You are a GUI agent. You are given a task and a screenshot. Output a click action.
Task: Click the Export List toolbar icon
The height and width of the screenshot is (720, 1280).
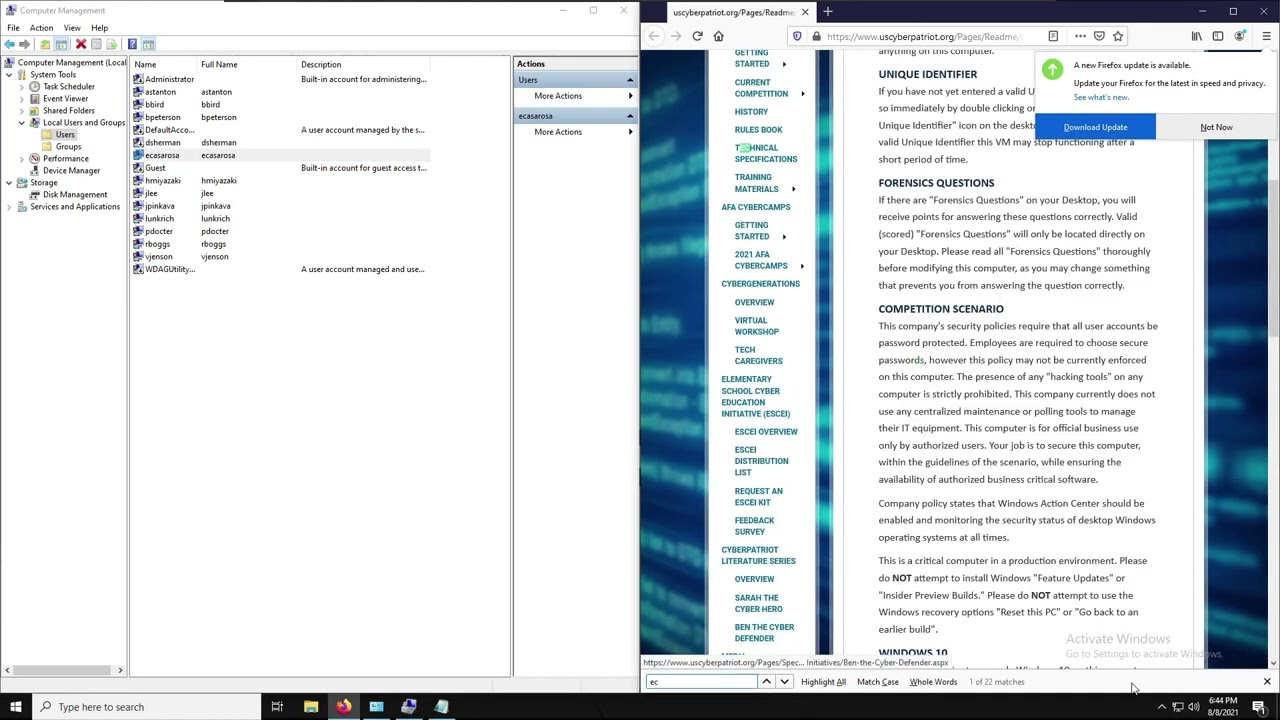click(x=112, y=44)
